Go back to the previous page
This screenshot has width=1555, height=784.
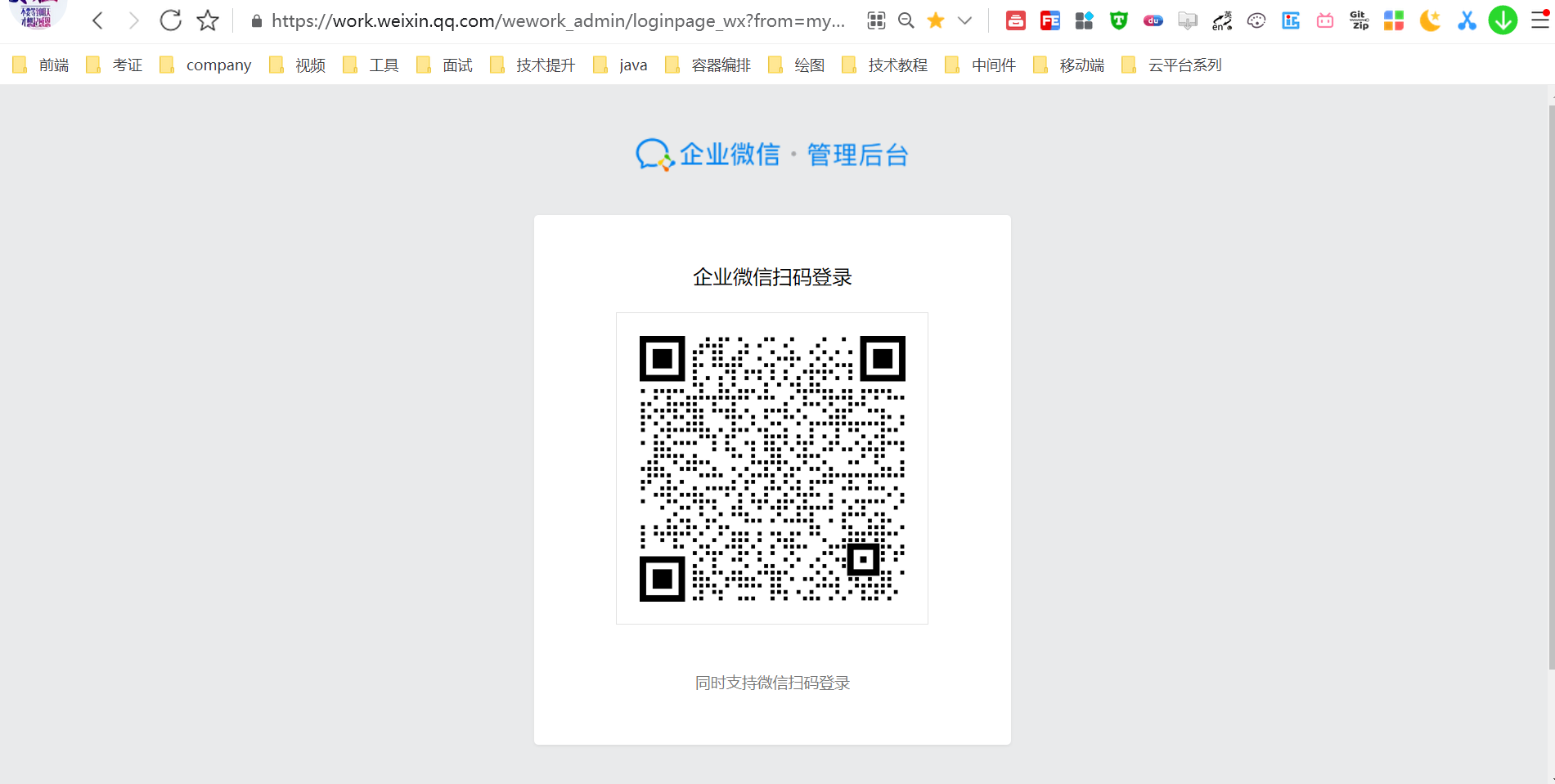point(97,20)
